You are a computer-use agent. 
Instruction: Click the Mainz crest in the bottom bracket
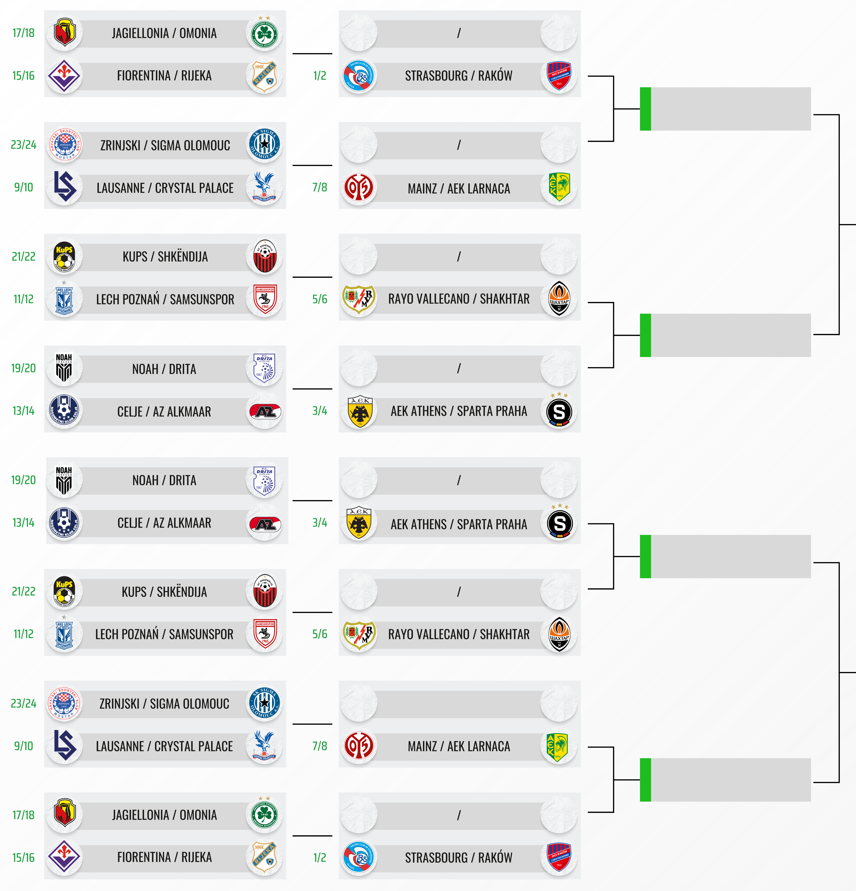pos(359,746)
